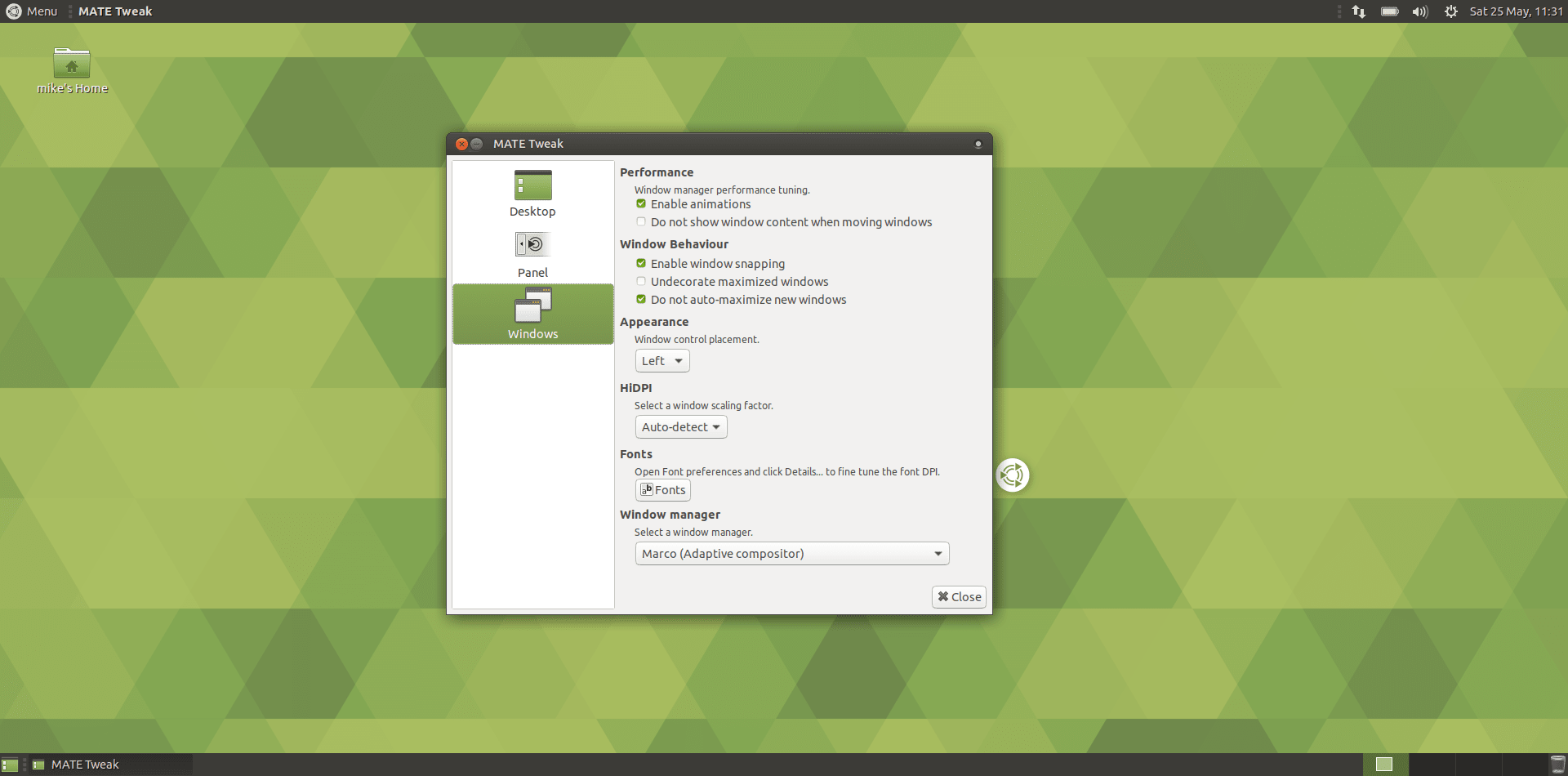Open the Sat 25 May clock calendar
Image resolution: width=1568 pixels, height=776 pixels.
(1516, 11)
